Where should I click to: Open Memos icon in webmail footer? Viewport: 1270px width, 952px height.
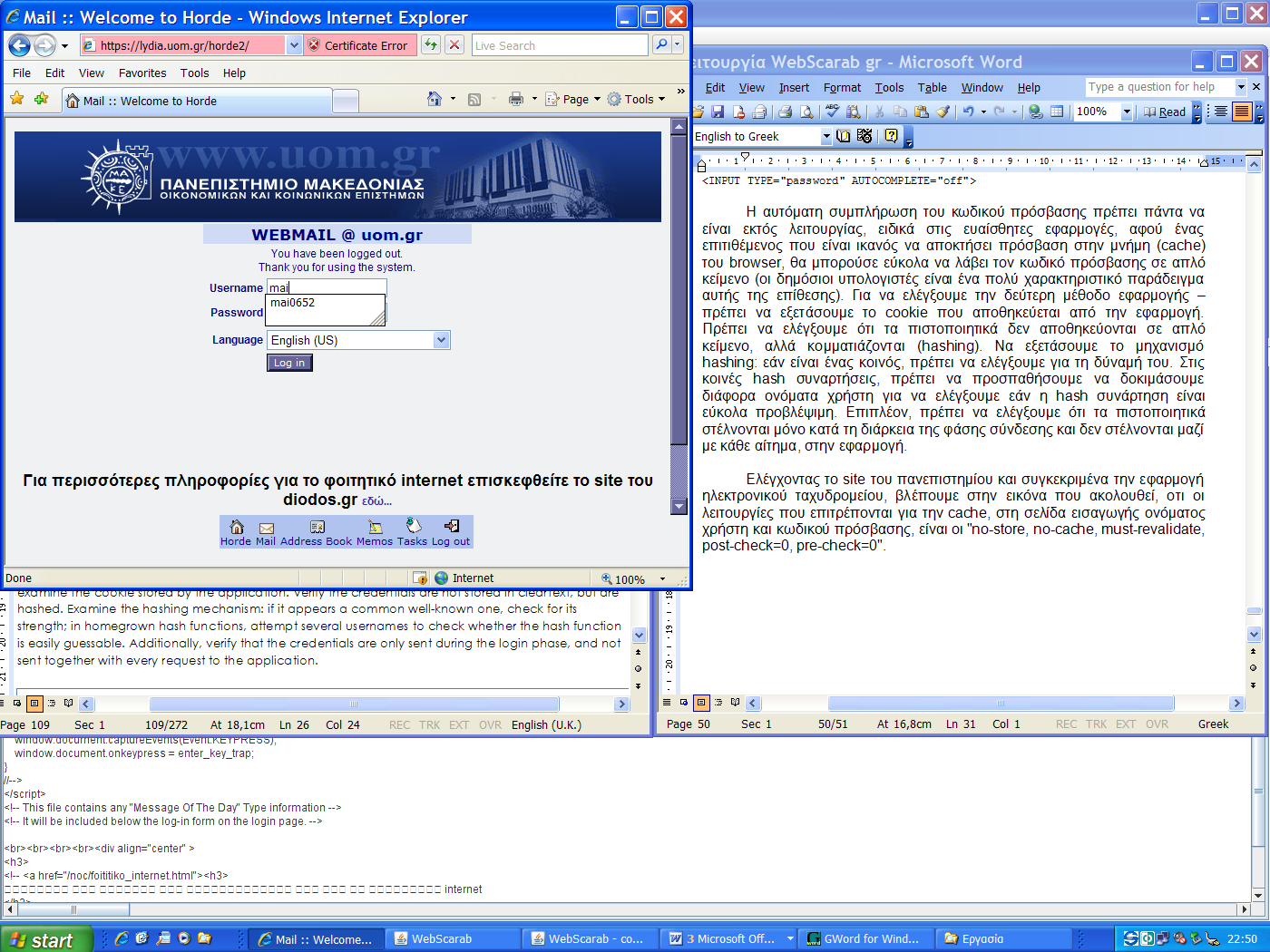point(375,527)
